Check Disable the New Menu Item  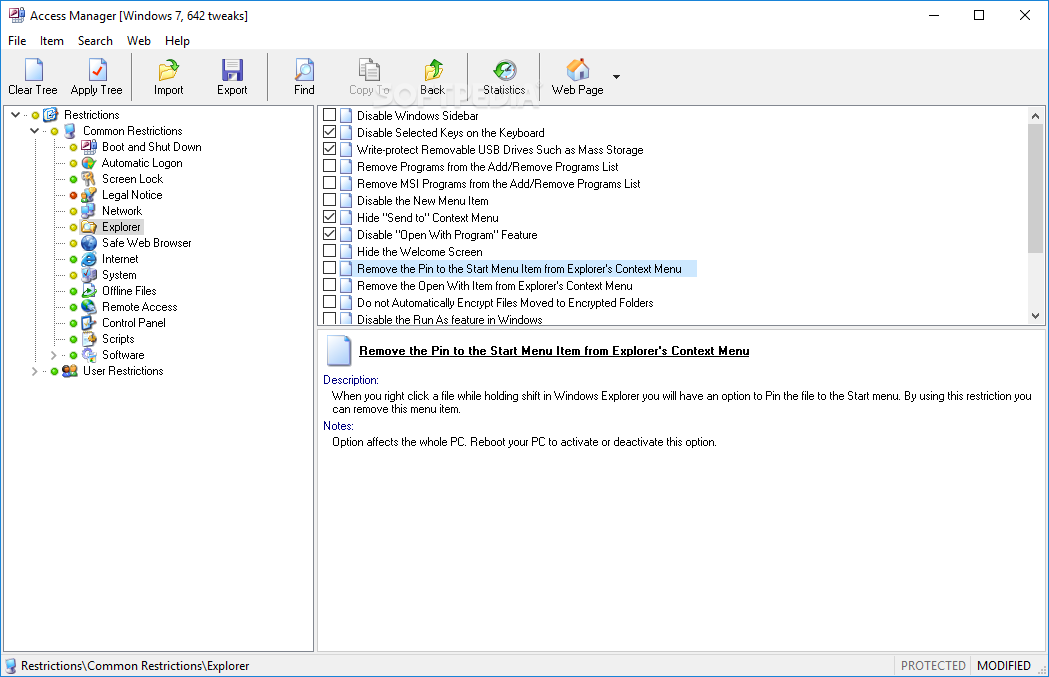pyautogui.click(x=329, y=199)
